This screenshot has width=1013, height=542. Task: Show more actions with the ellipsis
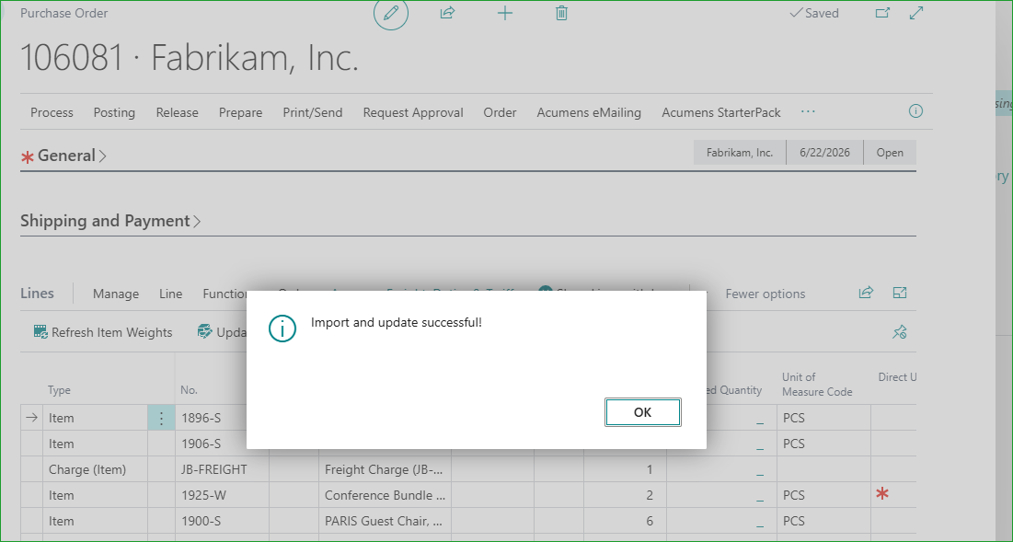click(808, 112)
